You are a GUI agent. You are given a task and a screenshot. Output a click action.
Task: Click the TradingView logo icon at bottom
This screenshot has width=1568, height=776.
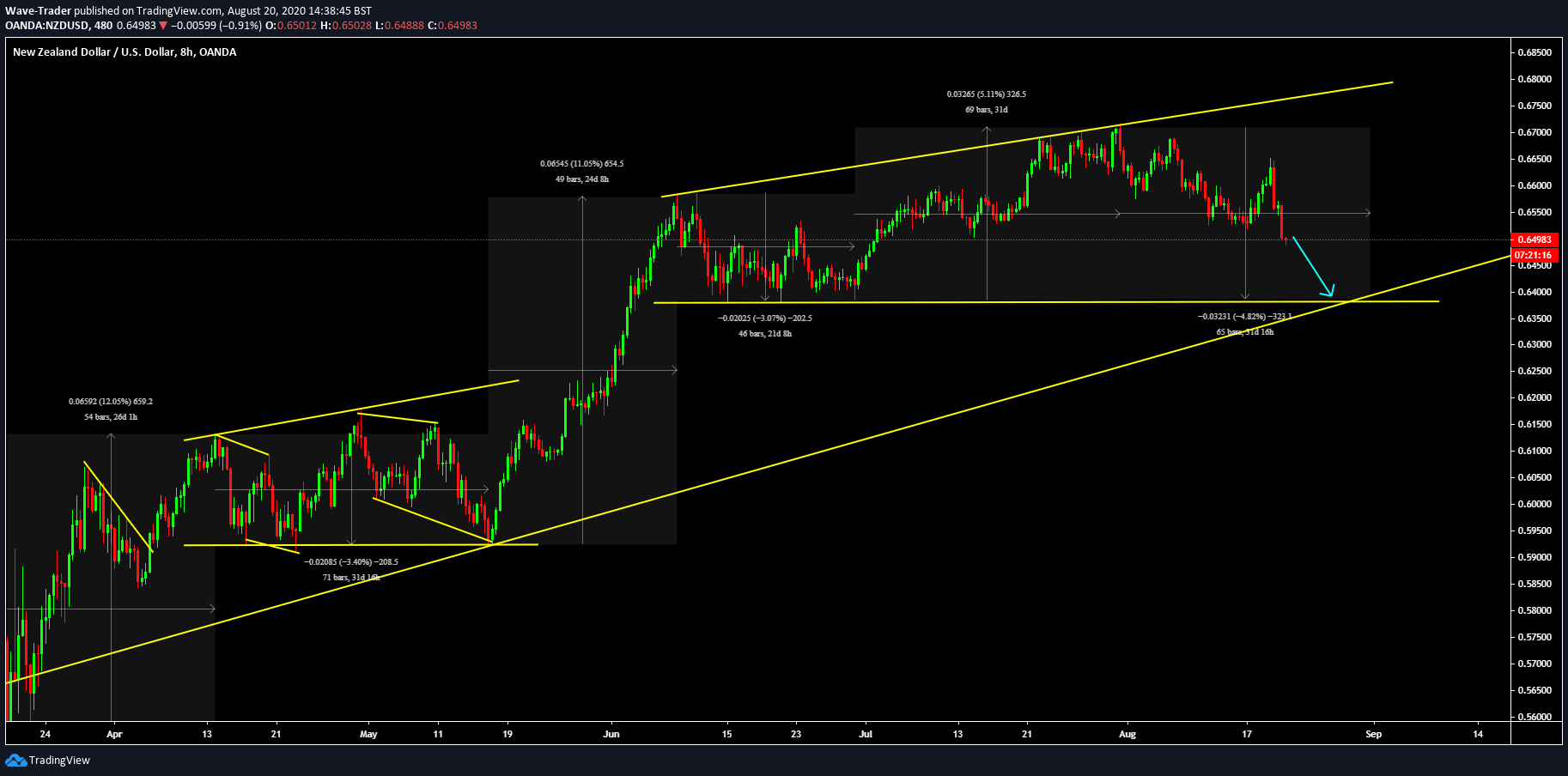pyautogui.click(x=15, y=760)
